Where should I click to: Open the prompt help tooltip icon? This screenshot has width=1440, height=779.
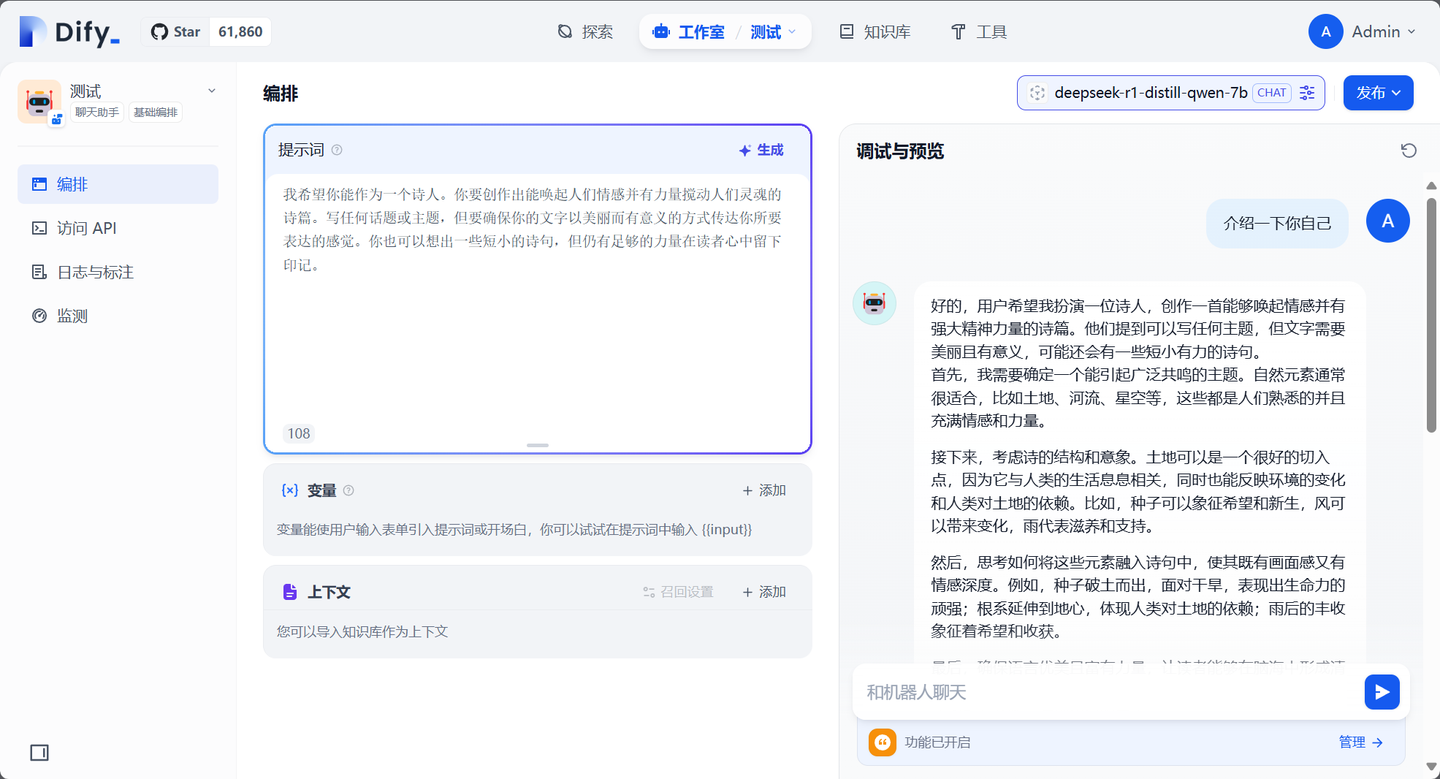337,149
